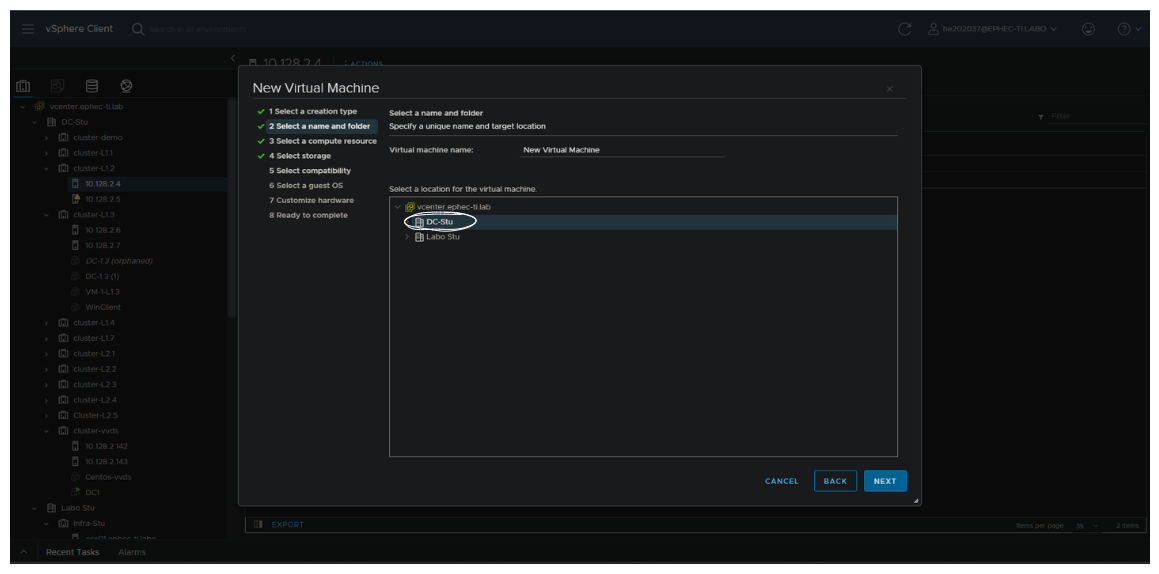This screenshot has height=574, width=1159.
Task: Expand cluster-L1.7 in the sidebar tree
Action: pos(46,338)
